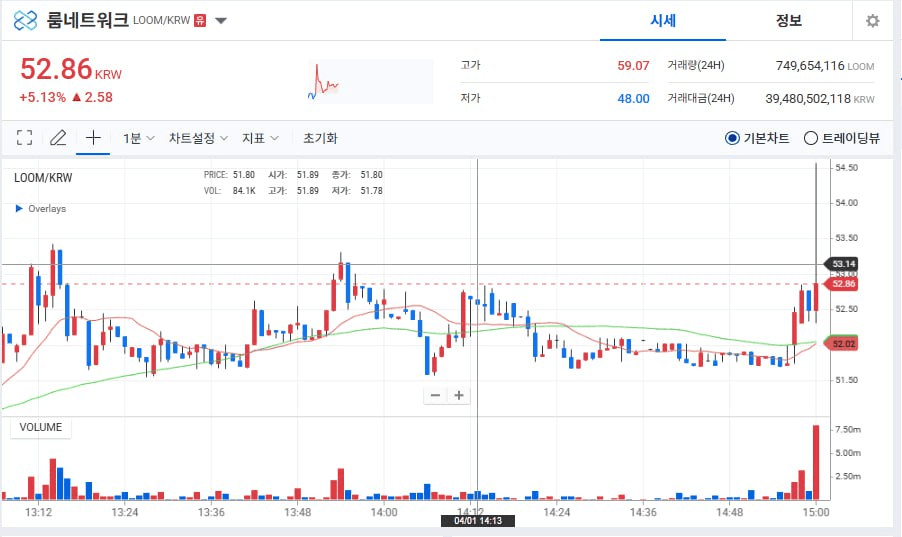Click the VOLUME panel label
The width and height of the screenshot is (902, 537).
point(41,427)
